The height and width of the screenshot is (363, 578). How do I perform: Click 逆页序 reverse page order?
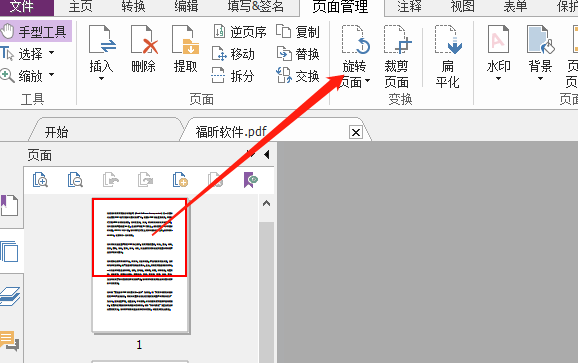click(x=240, y=32)
